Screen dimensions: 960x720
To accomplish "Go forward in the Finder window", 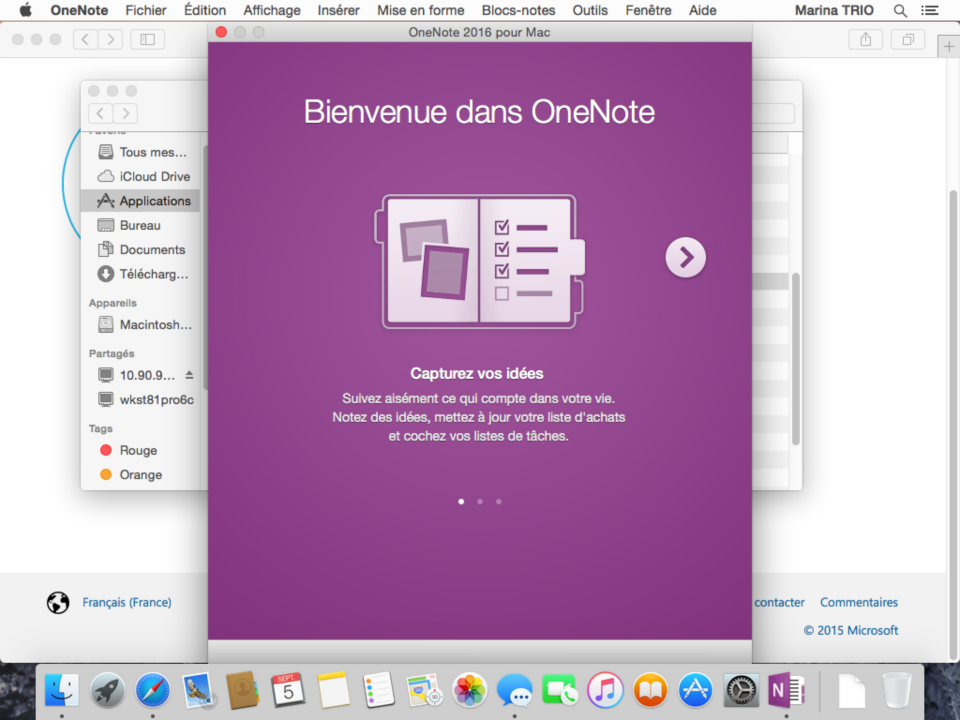I will tap(126, 113).
